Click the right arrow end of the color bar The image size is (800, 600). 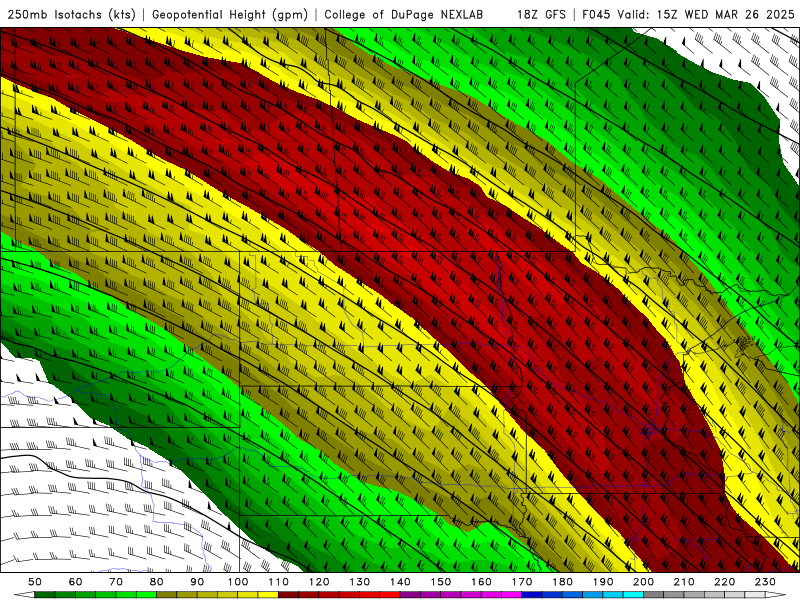[776, 595]
